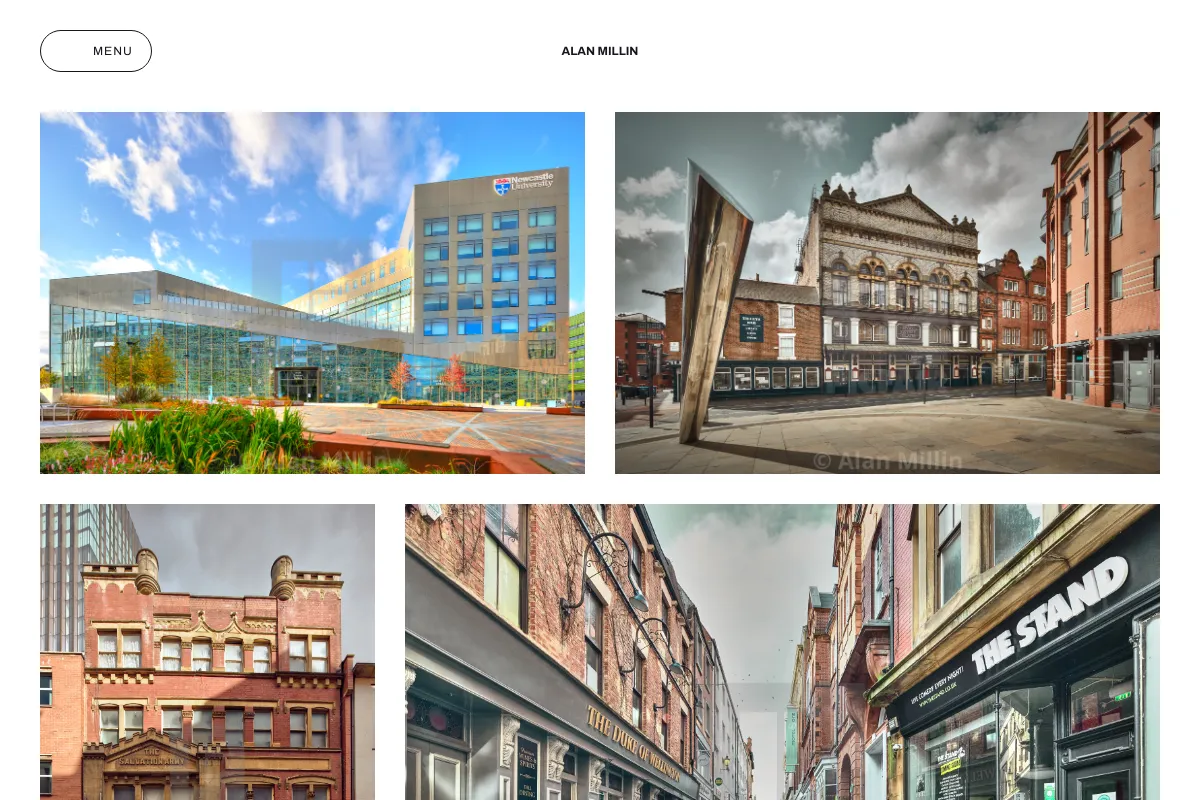Viewport: 1200px width, 800px height.
Task: Select the tall mirrored steel sculpture
Action: click(x=715, y=300)
